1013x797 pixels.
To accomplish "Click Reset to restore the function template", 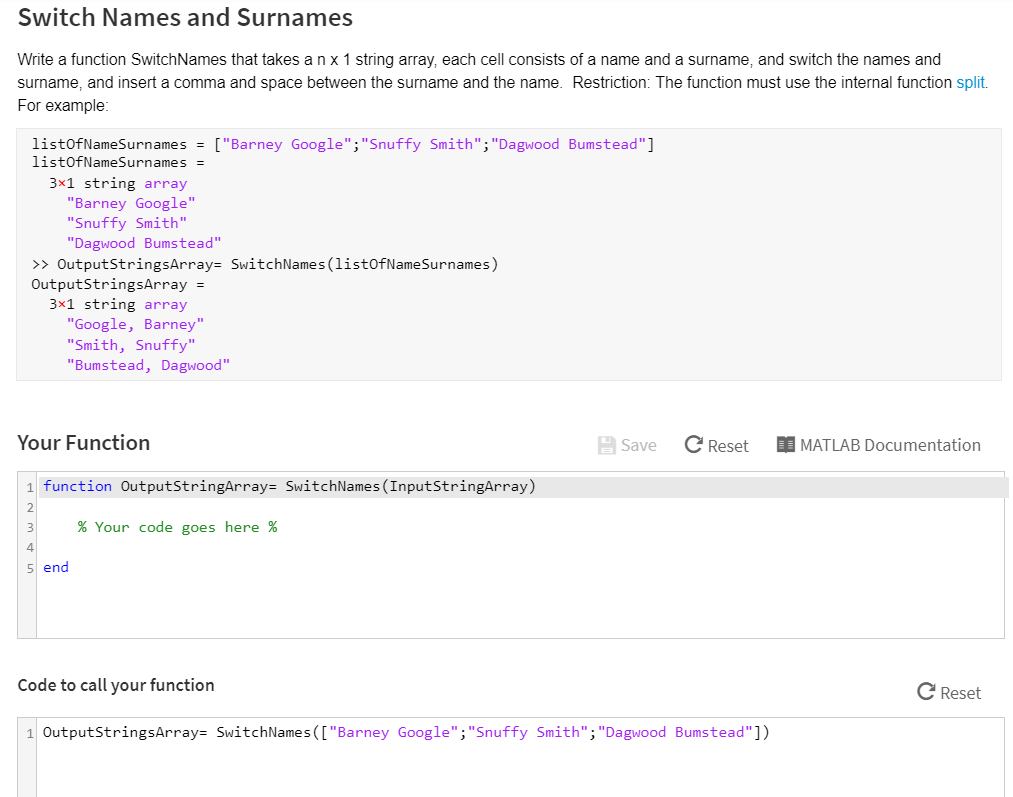I will pyautogui.click(x=725, y=445).
